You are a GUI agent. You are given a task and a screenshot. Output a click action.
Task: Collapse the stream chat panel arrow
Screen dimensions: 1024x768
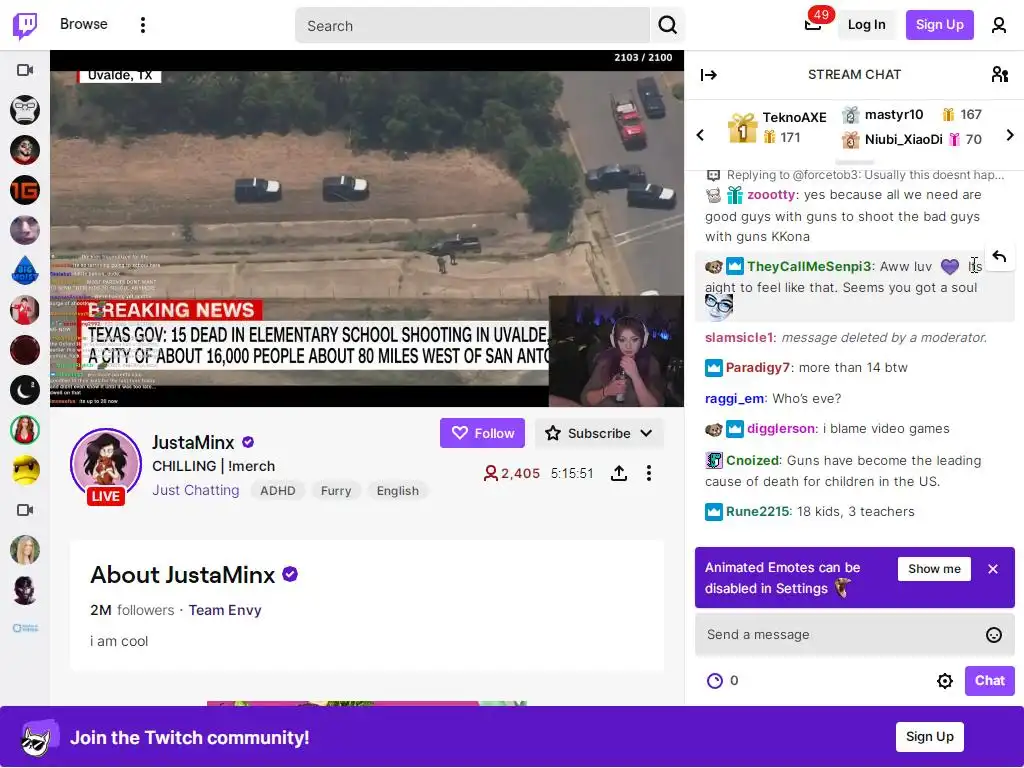(x=709, y=75)
